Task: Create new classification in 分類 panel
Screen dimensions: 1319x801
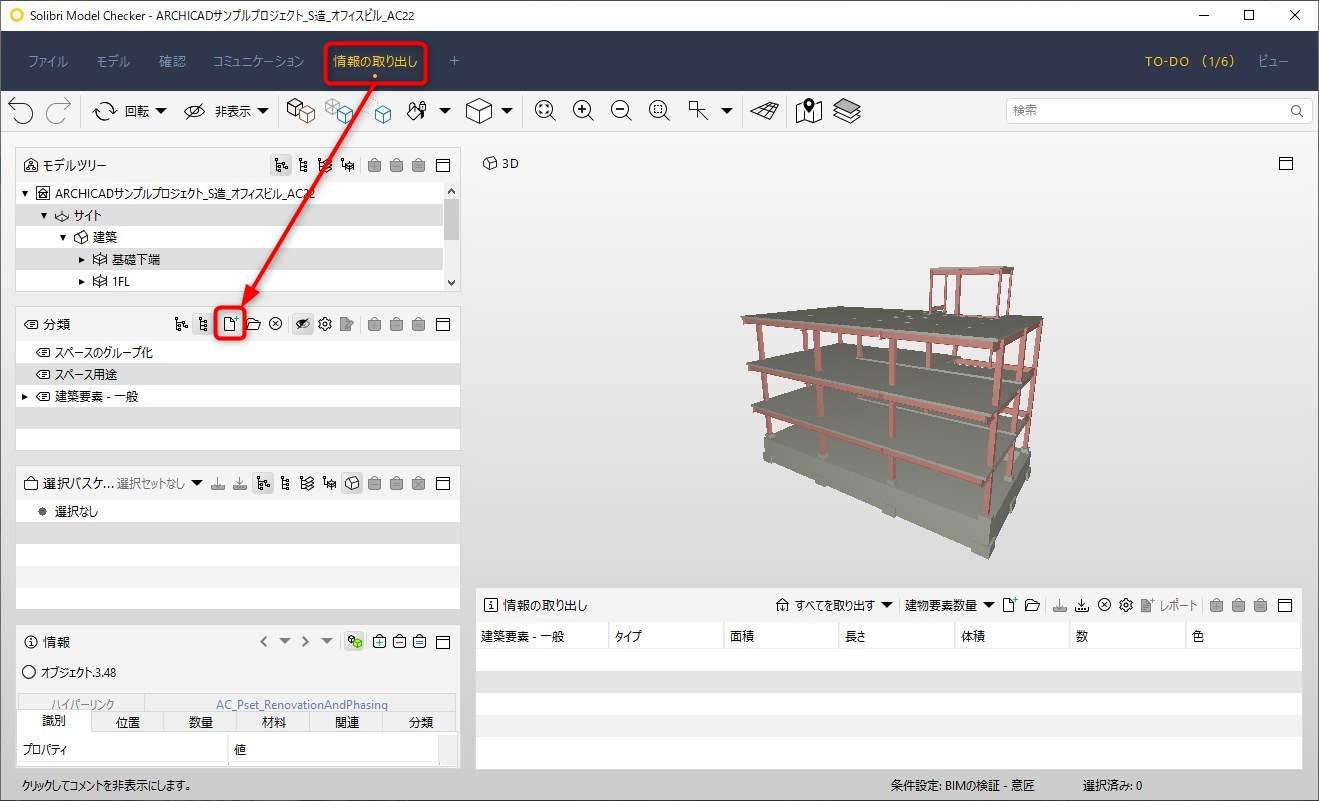Action: click(230, 324)
